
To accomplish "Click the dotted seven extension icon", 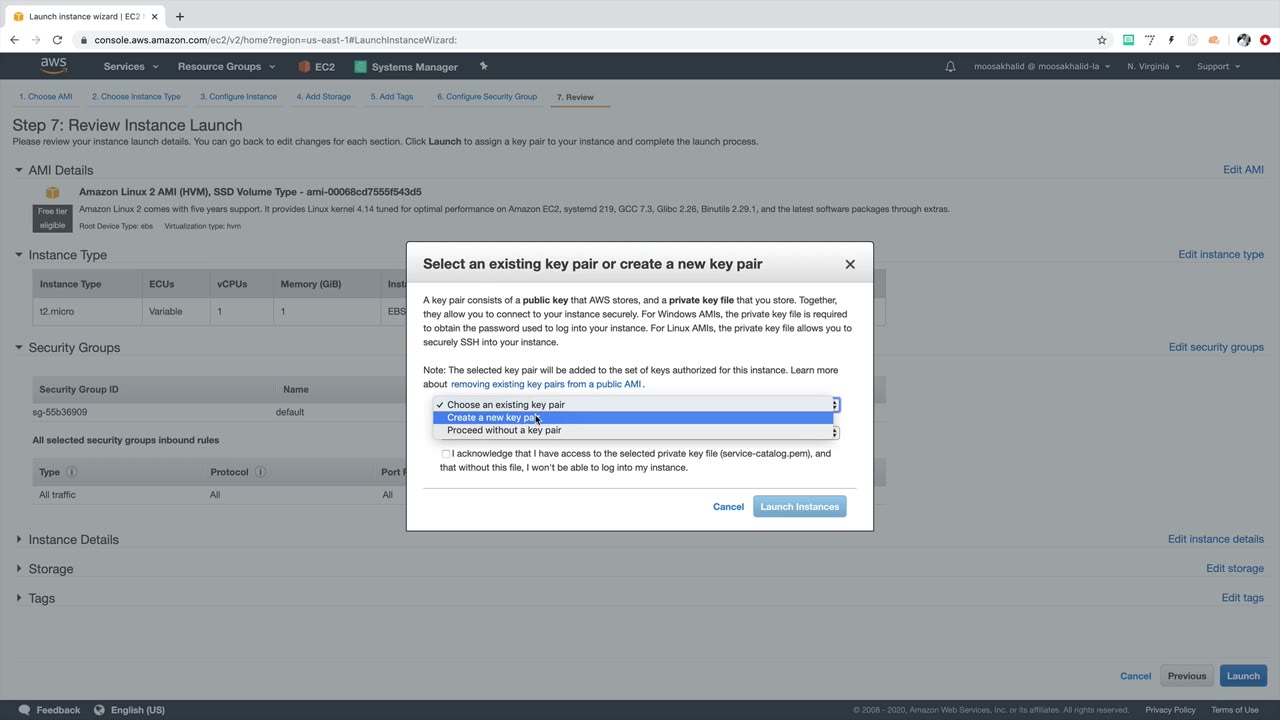I will (1150, 40).
